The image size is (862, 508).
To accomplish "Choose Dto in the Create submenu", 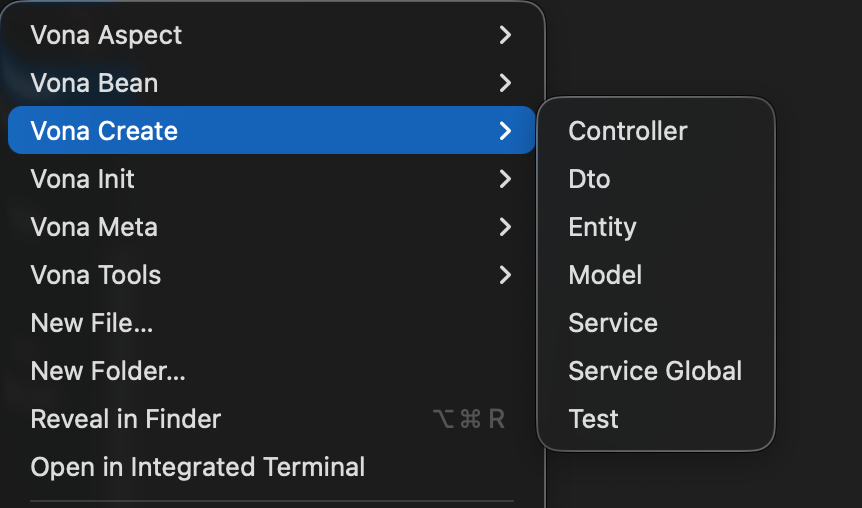I will (589, 179).
